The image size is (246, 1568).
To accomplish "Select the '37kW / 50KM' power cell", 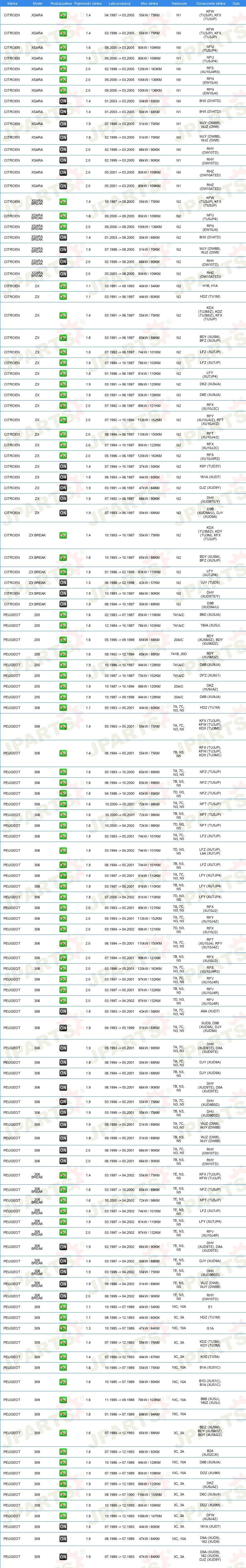I will point(149,467).
